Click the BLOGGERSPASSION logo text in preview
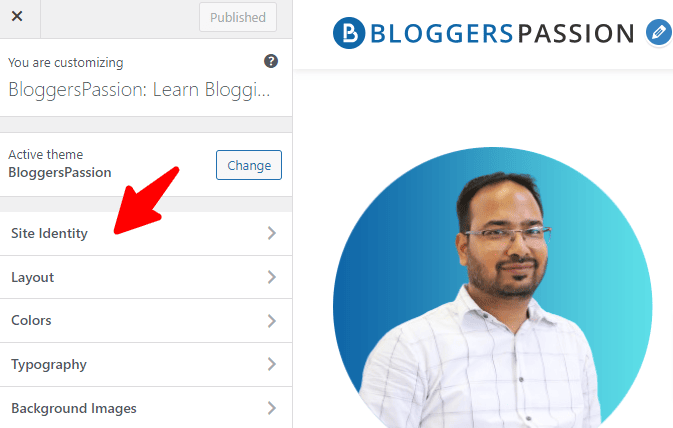The height and width of the screenshot is (428, 673). pyautogui.click(x=502, y=33)
